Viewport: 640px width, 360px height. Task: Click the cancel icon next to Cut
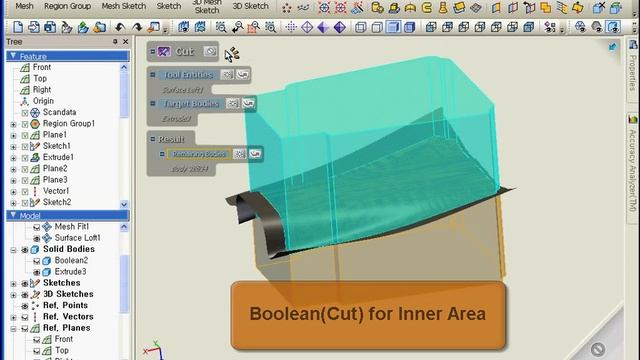[x=210, y=51]
